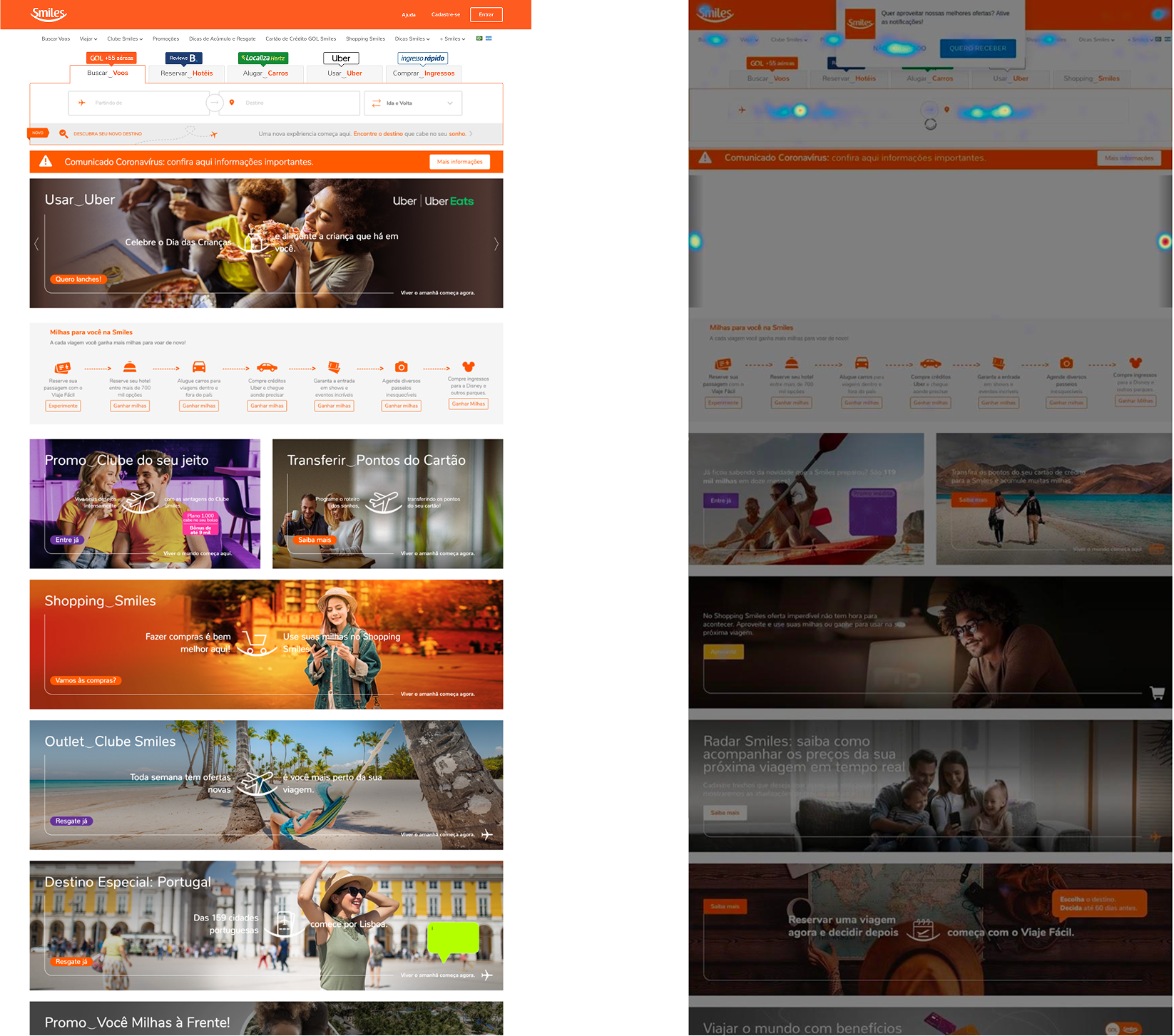Open the magnifier icon for Descubra seu novo destino

click(63, 133)
